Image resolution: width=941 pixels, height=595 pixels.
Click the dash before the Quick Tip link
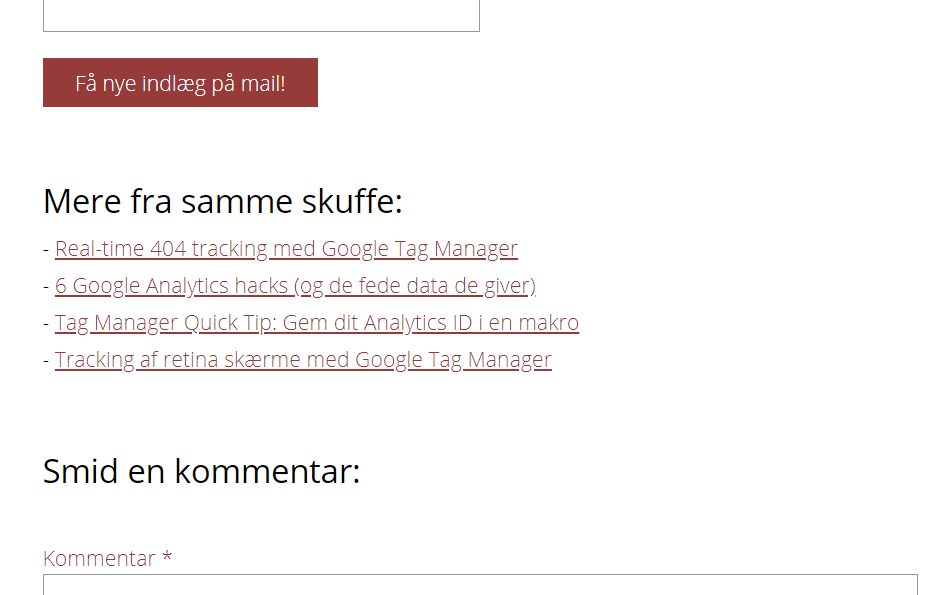(46, 324)
